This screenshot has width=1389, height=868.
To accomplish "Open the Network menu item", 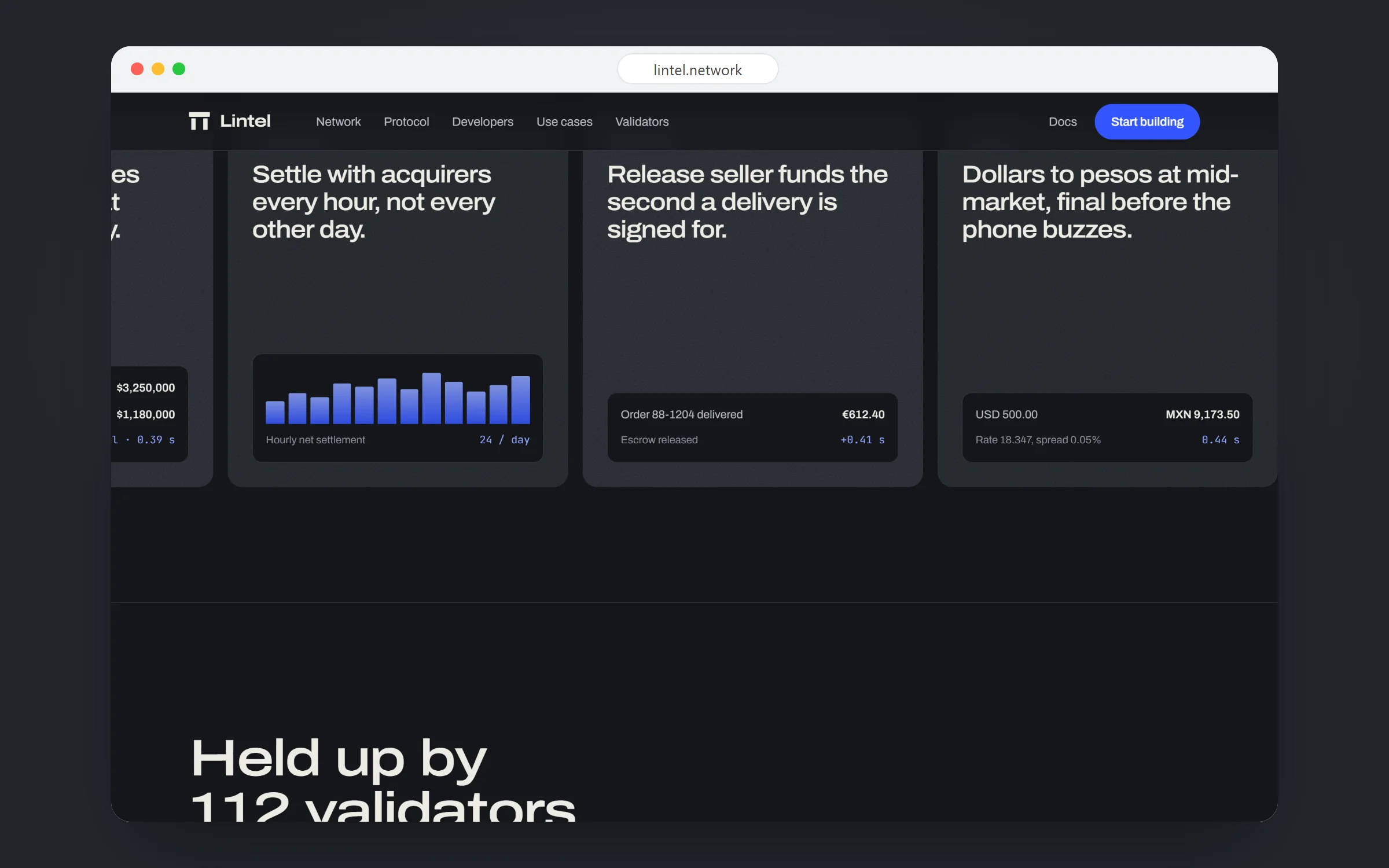I will pyautogui.click(x=338, y=122).
